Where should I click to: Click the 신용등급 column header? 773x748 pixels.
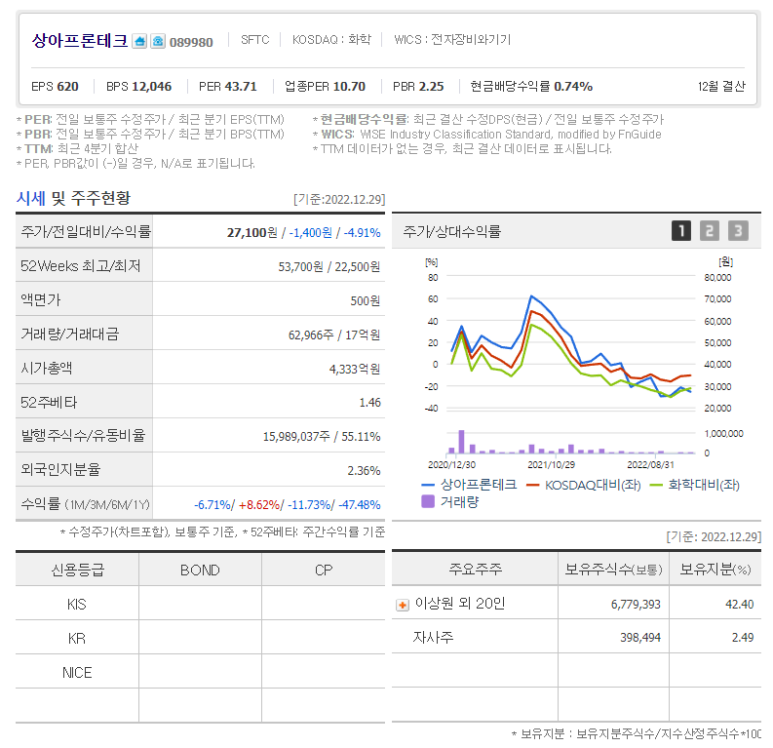[77, 570]
